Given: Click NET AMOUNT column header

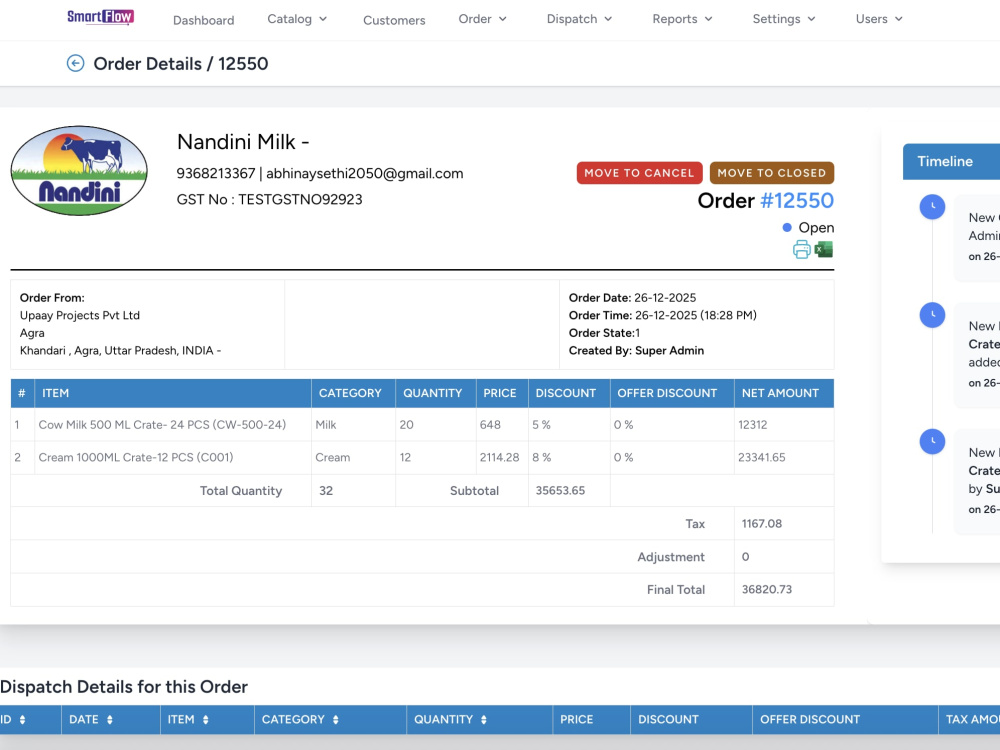Looking at the screenshot, I should [x=784, y=393].
